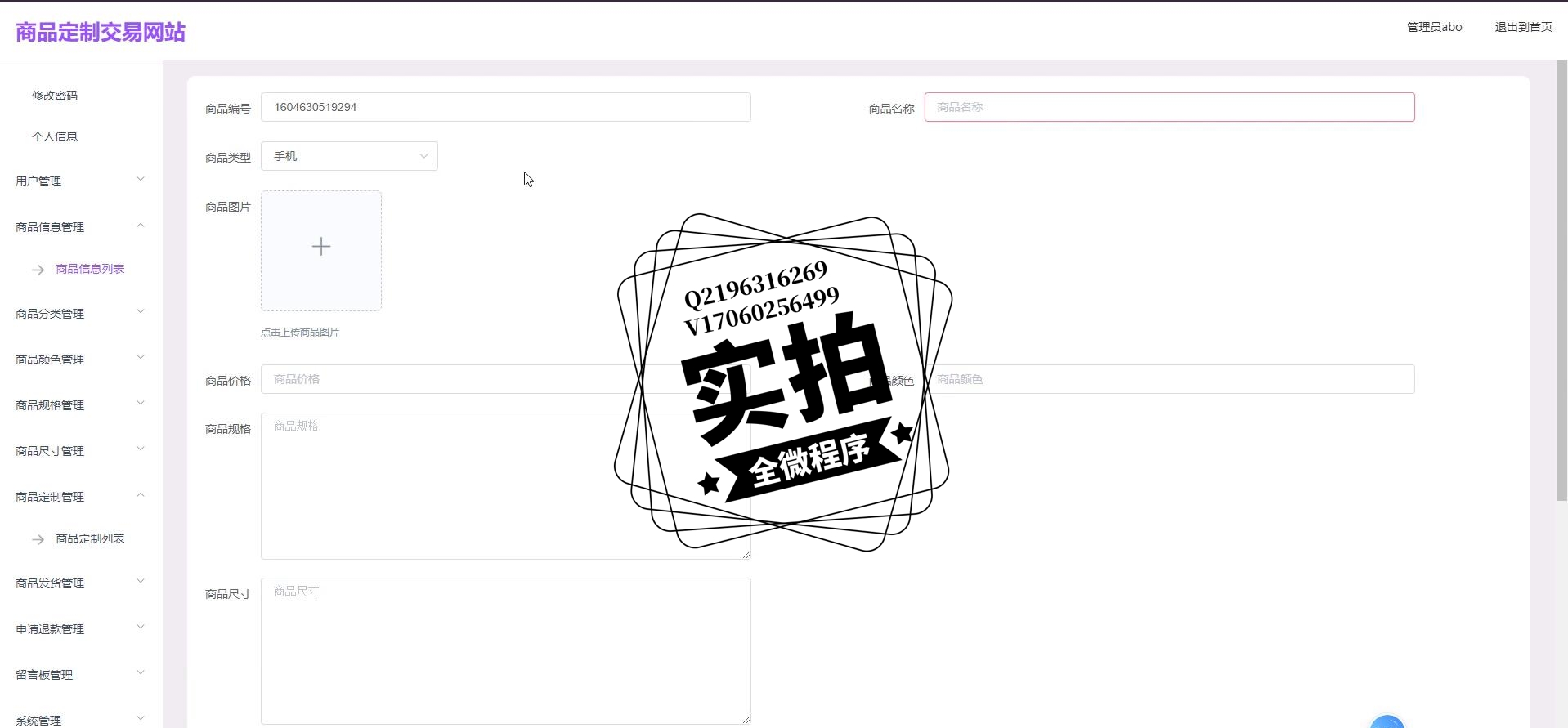Open the 留言板管理 menu
This screenshot has height=728, width=1568.
(44, 675)
